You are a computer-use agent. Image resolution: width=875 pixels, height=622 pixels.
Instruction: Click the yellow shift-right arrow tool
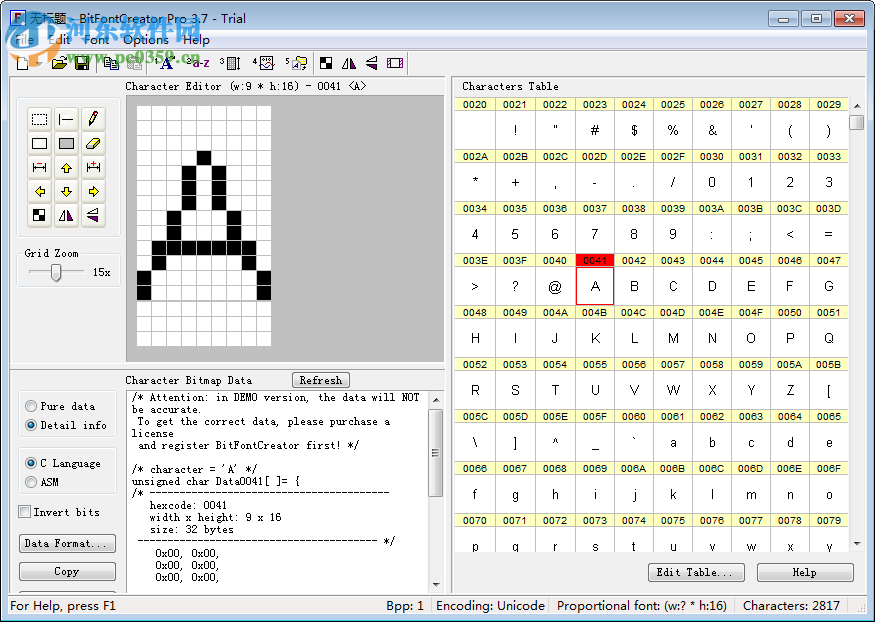(93, 191)
